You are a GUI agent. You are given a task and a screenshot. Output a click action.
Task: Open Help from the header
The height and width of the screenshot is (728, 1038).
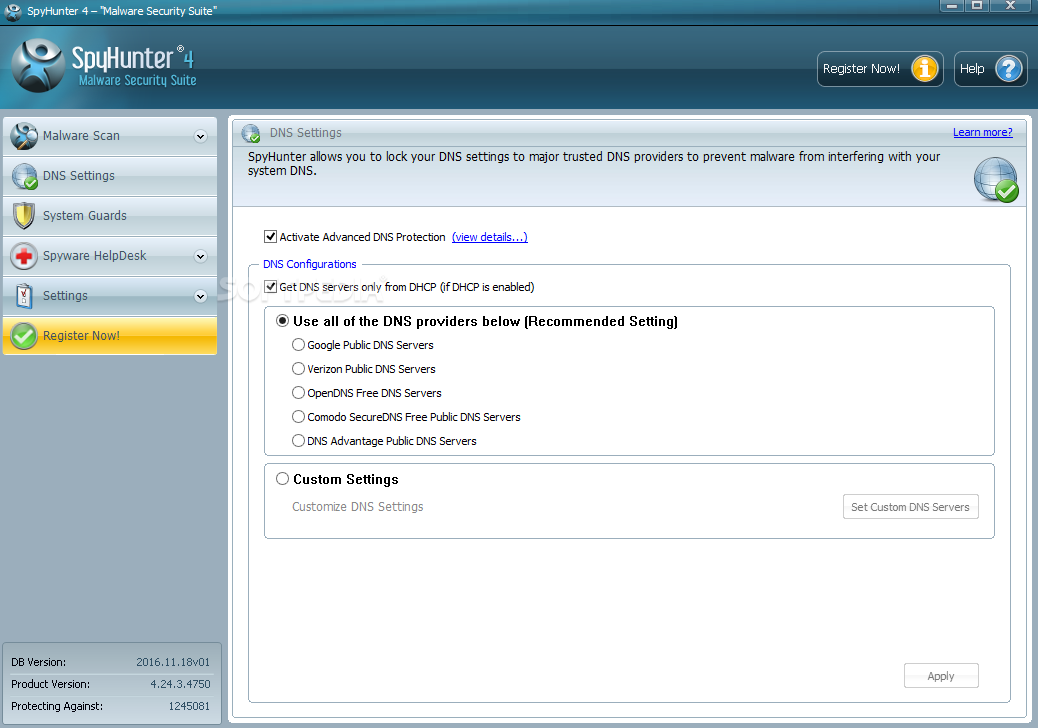(990, 69)
